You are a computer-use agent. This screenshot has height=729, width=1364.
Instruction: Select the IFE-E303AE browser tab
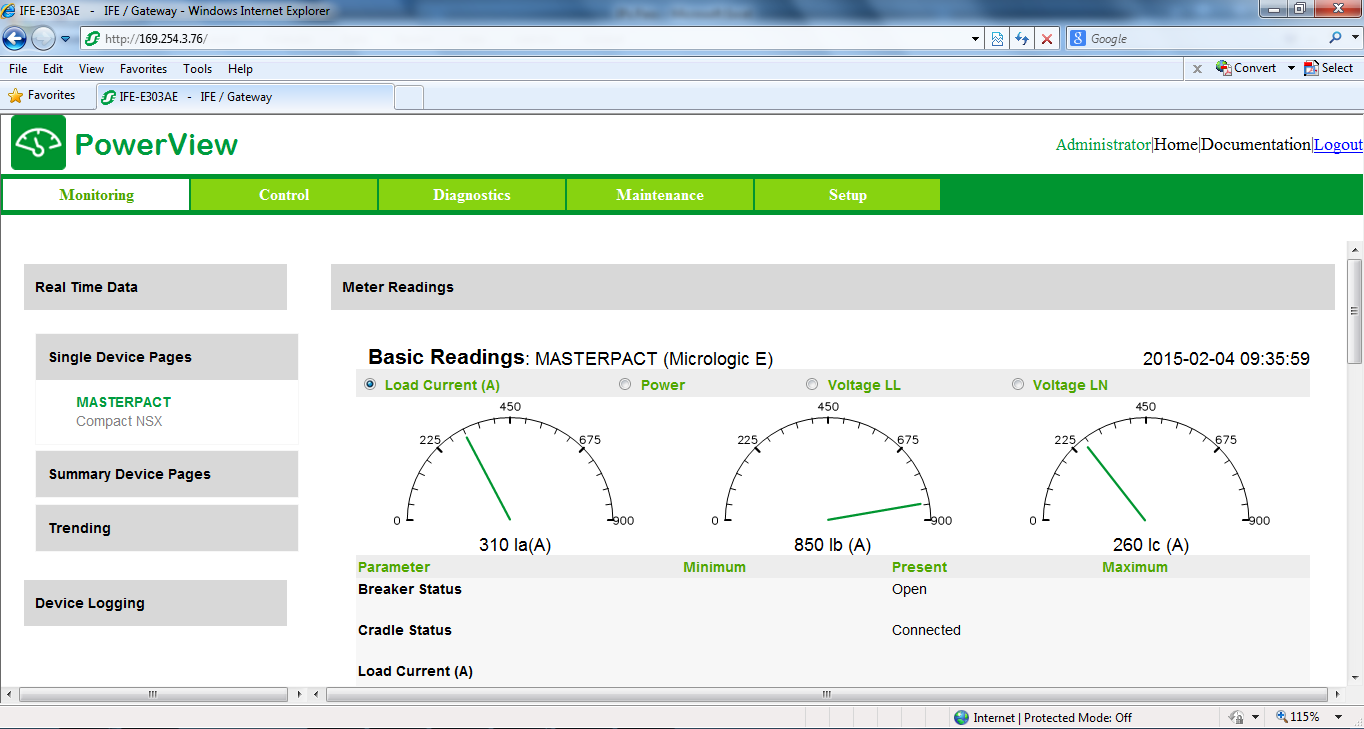click(244, 97)
